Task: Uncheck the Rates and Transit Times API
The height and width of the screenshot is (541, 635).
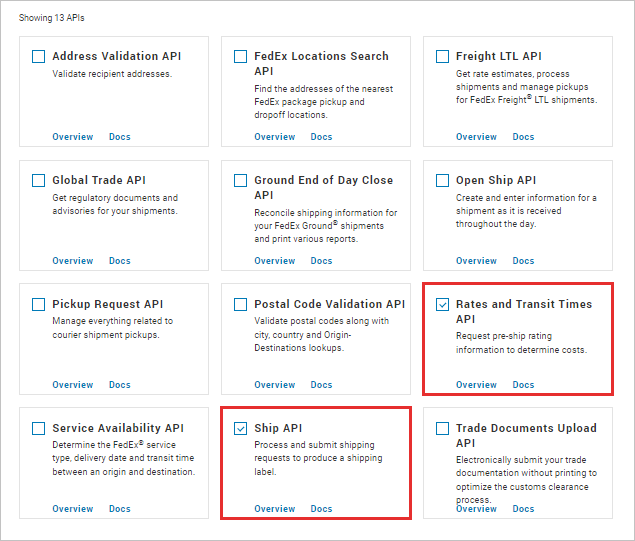Action: pyautogui.click(x=443, y=305)
